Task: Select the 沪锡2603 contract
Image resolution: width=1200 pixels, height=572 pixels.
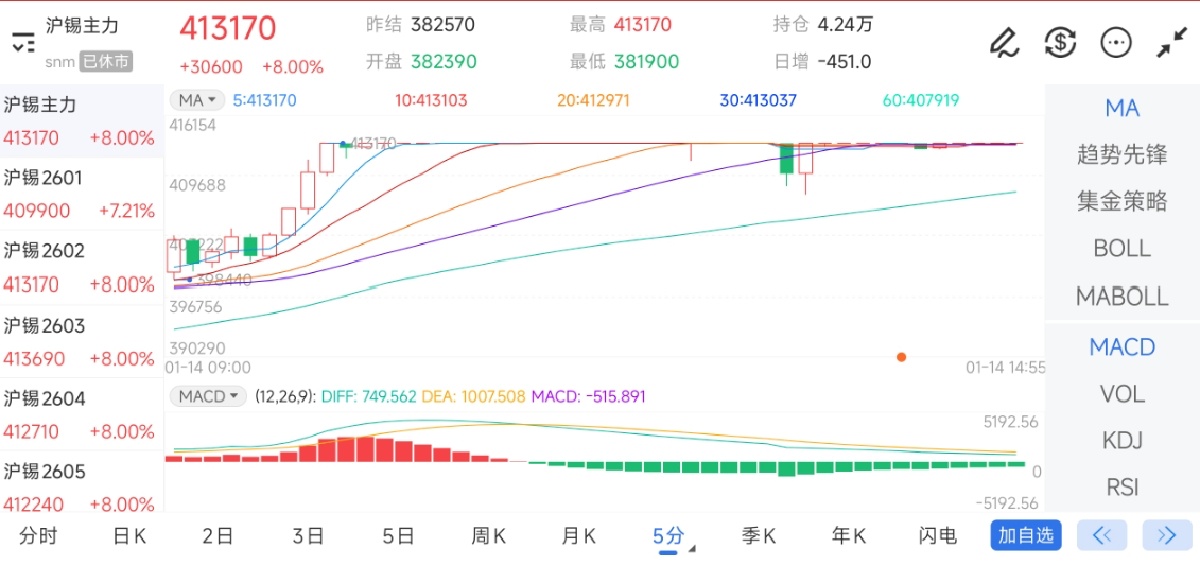Action: pos(81,342)
